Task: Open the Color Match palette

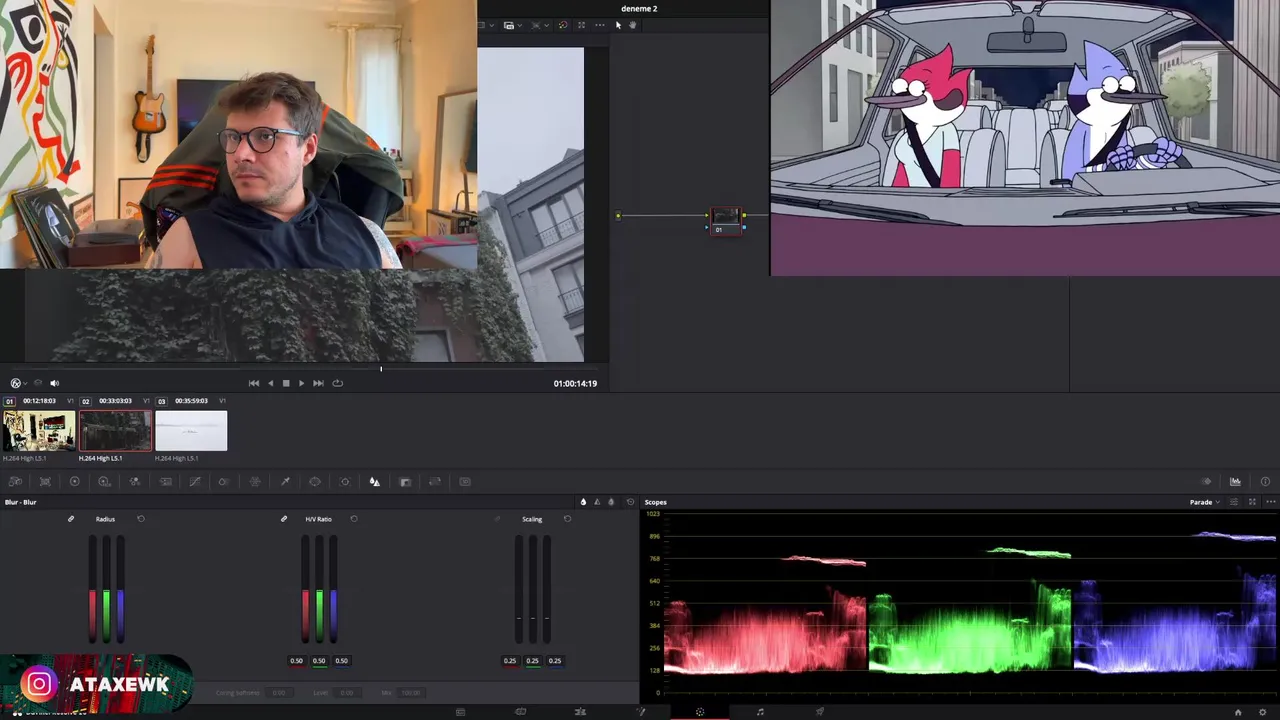Action: (45, 481)
